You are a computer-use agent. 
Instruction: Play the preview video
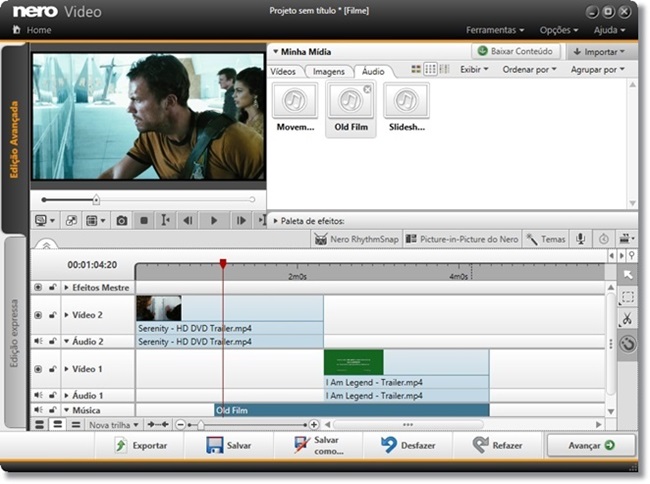click(x=214, y=220)
